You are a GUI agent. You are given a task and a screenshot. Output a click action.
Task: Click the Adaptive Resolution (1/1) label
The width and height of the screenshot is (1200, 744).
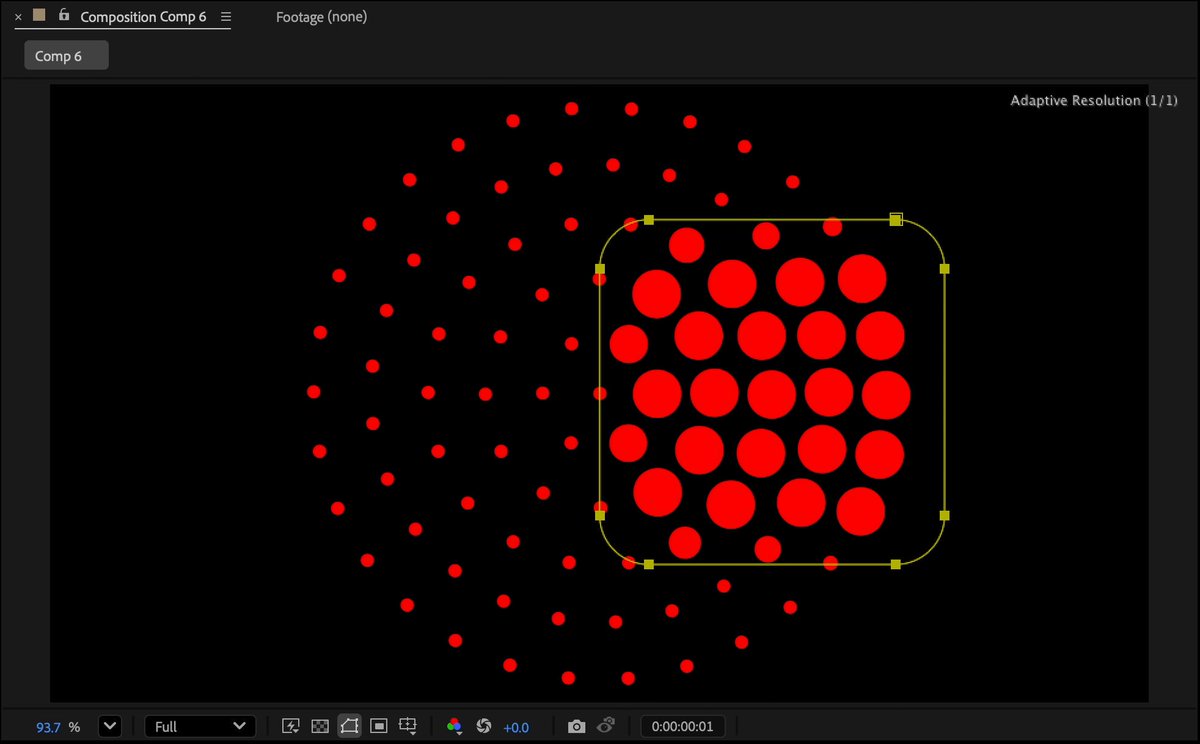[1094, 100]
